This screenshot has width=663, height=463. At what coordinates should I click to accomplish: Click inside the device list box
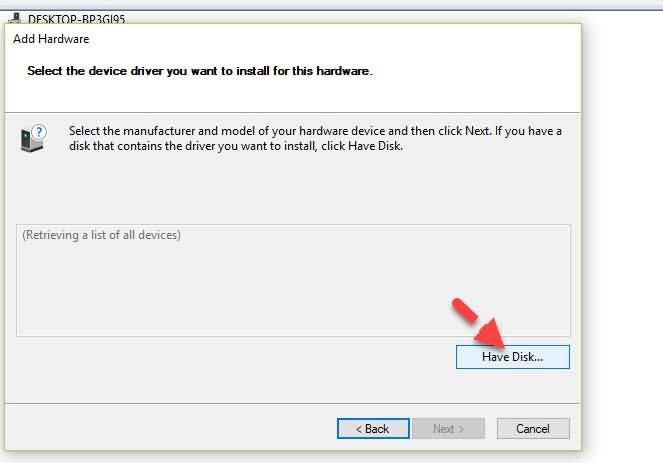coord(293,281)
